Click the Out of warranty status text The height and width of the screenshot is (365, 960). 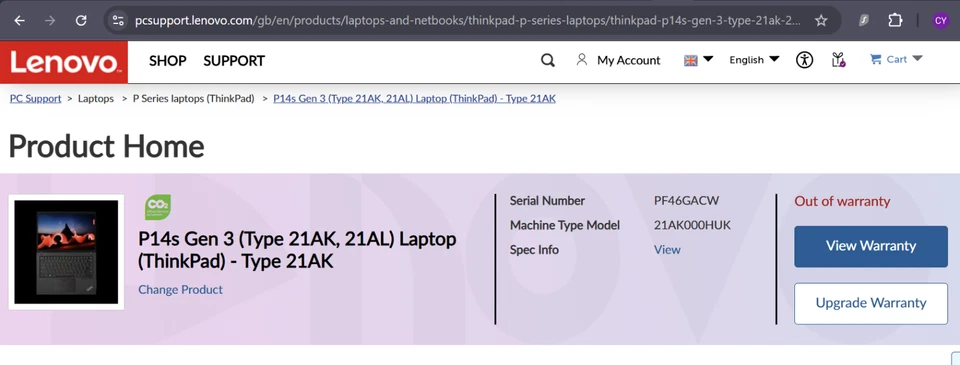pyautogui.click(x=842, y=201)
